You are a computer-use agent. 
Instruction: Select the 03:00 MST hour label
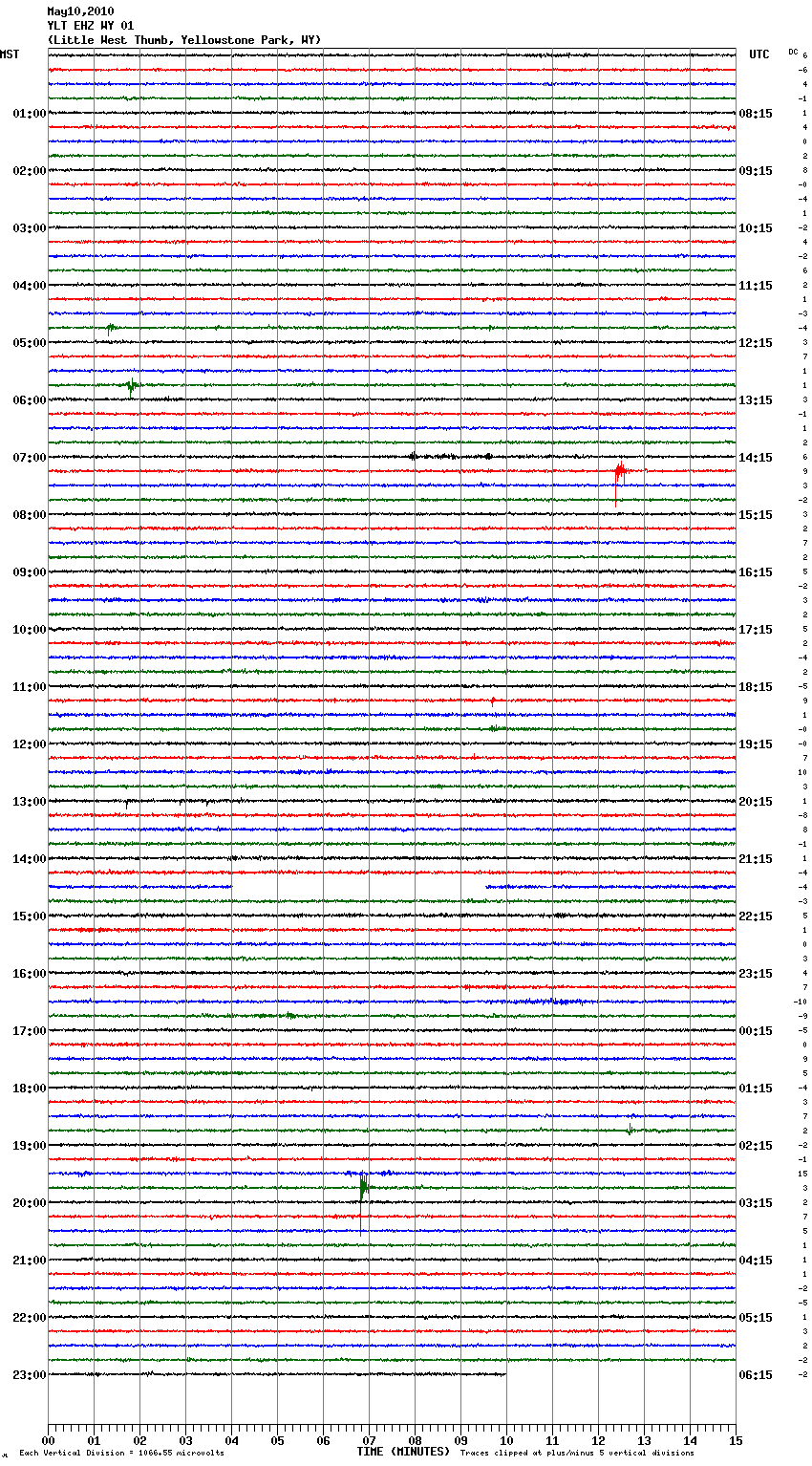pos(30,228)
